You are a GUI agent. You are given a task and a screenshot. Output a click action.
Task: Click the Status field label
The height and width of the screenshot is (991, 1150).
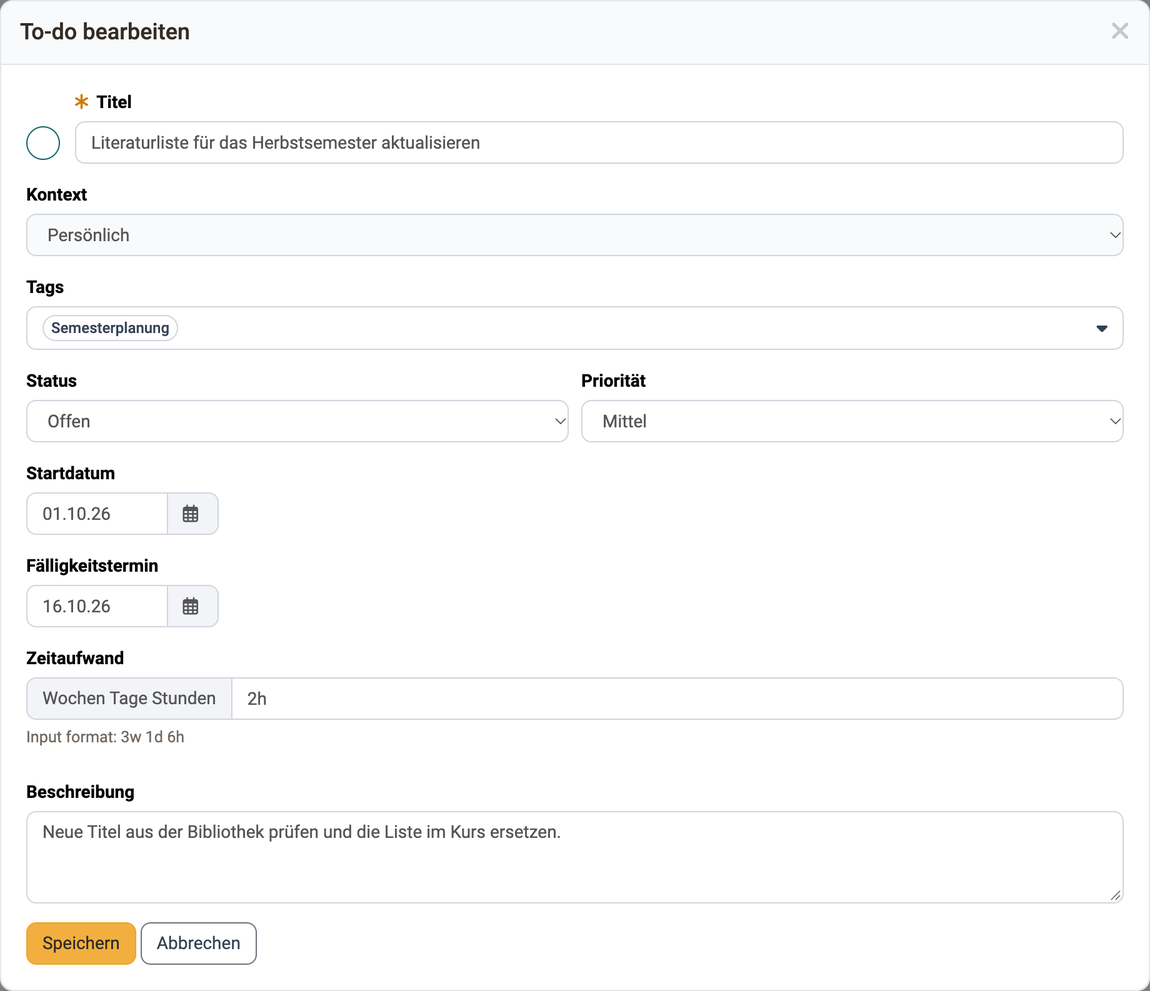coord(51,381)
